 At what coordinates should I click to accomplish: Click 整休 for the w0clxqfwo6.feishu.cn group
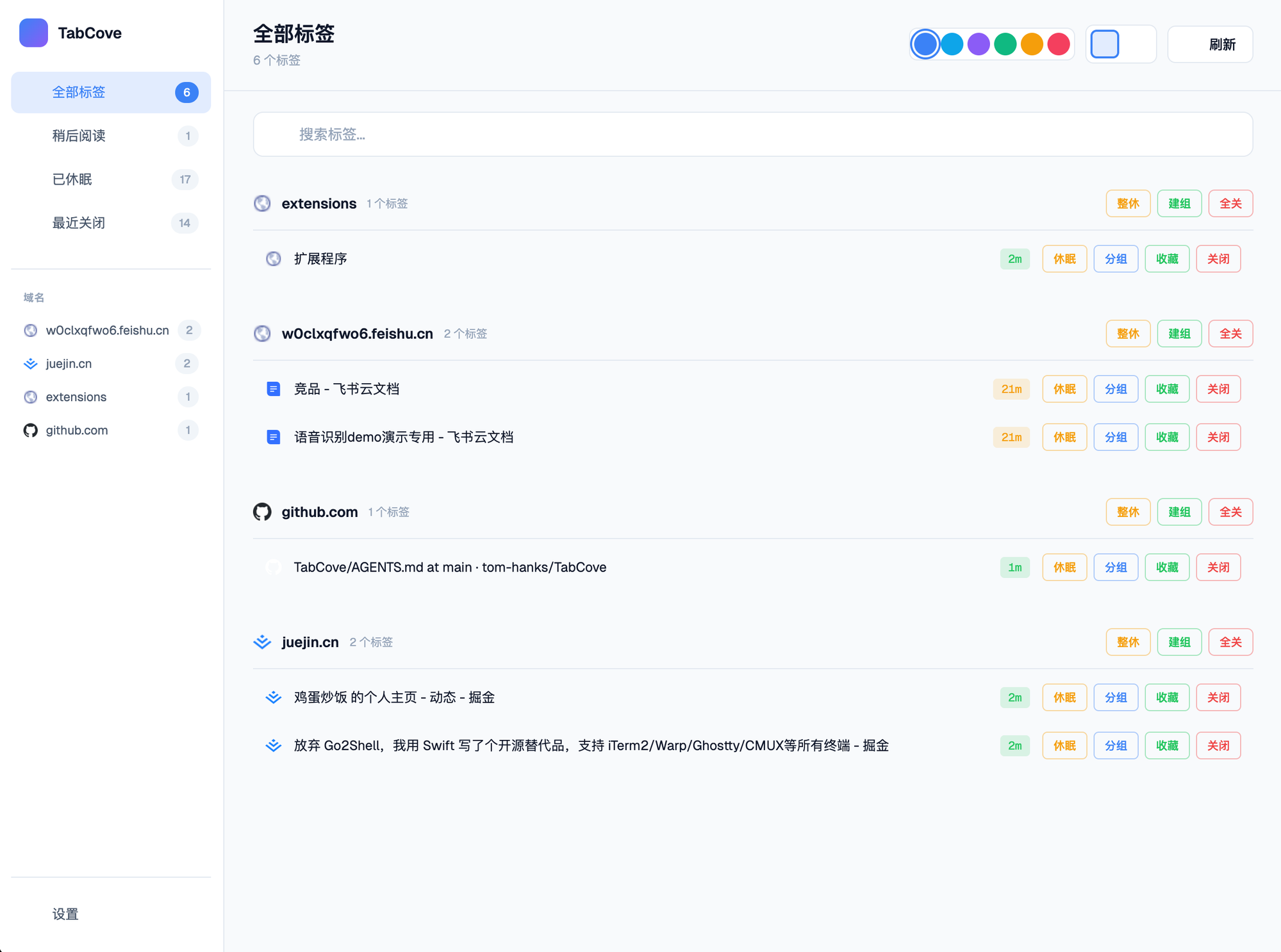click(1128, 334)
